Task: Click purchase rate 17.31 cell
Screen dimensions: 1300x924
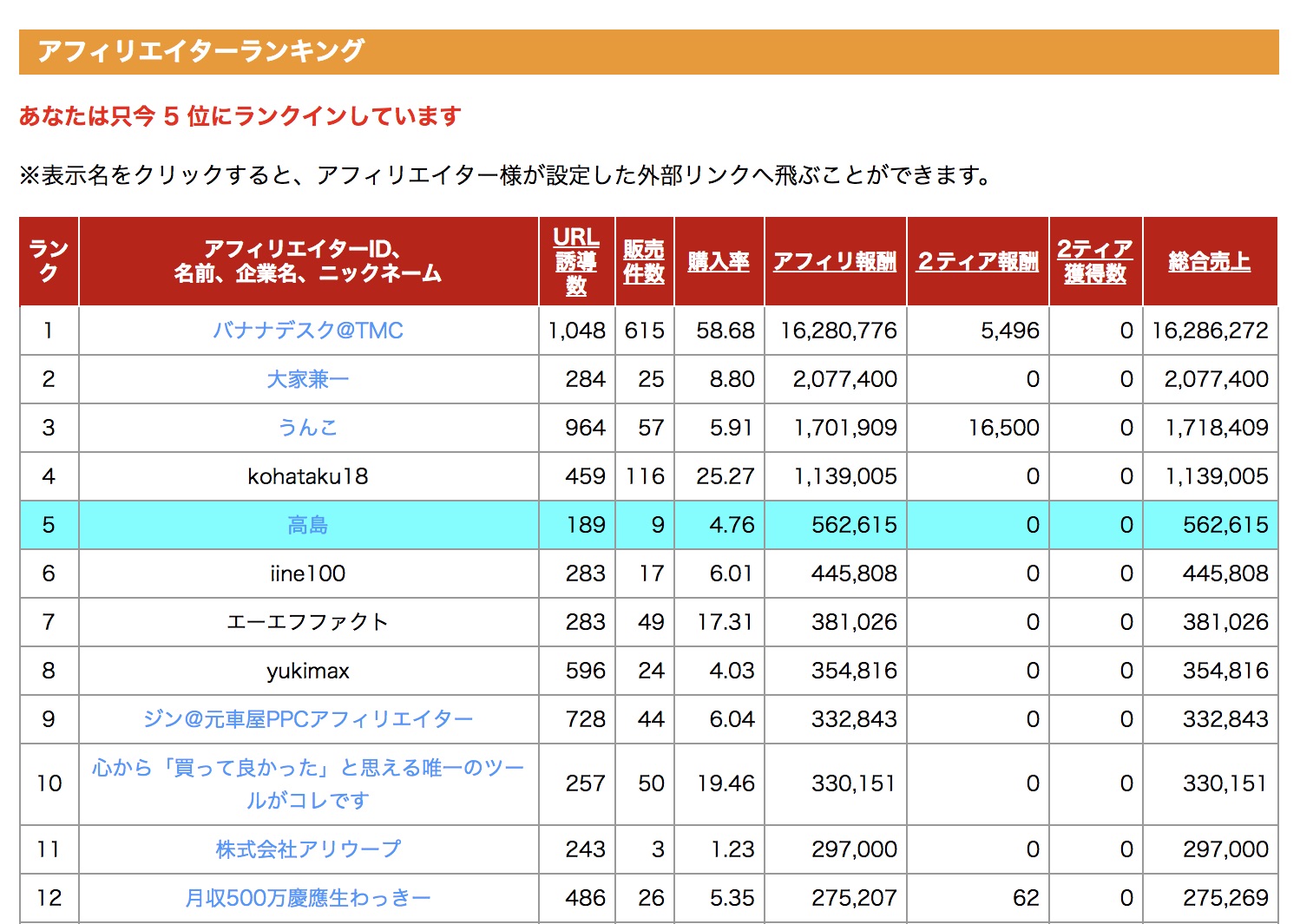Action: pos(719,622)
